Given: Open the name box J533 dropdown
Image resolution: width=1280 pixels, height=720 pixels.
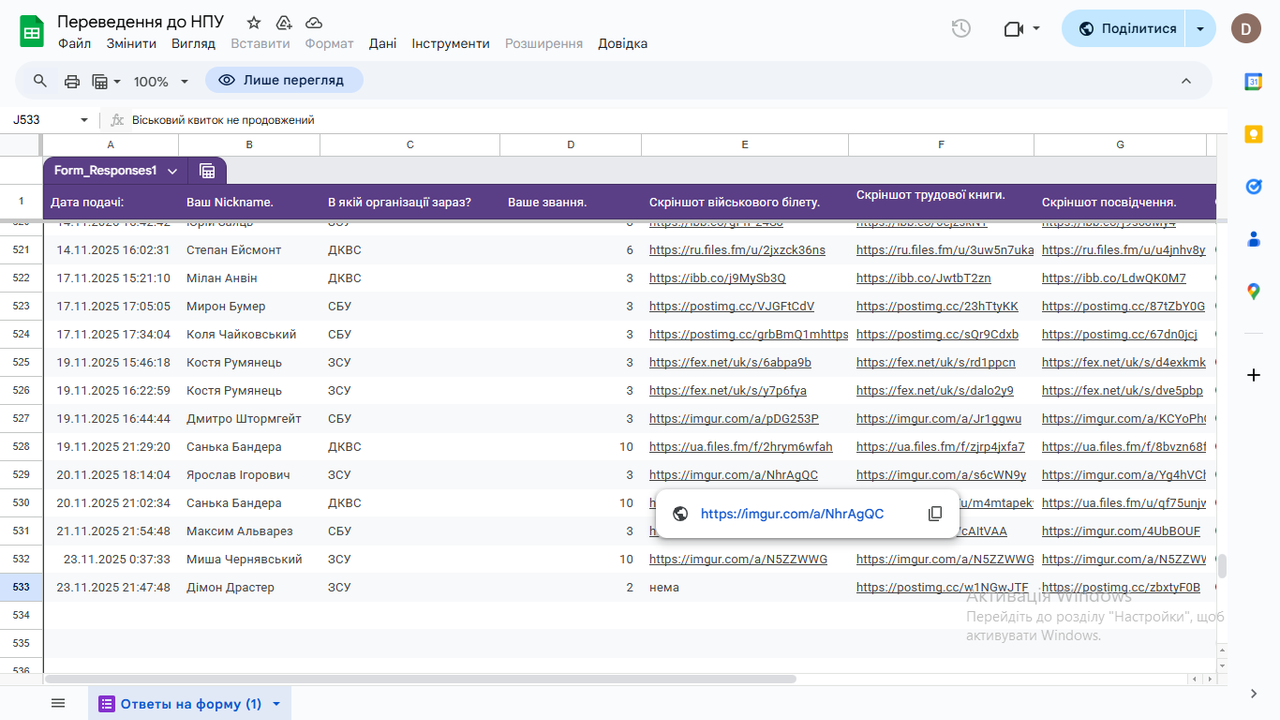Looking at the screenshot, I should [x=84, y=120].
